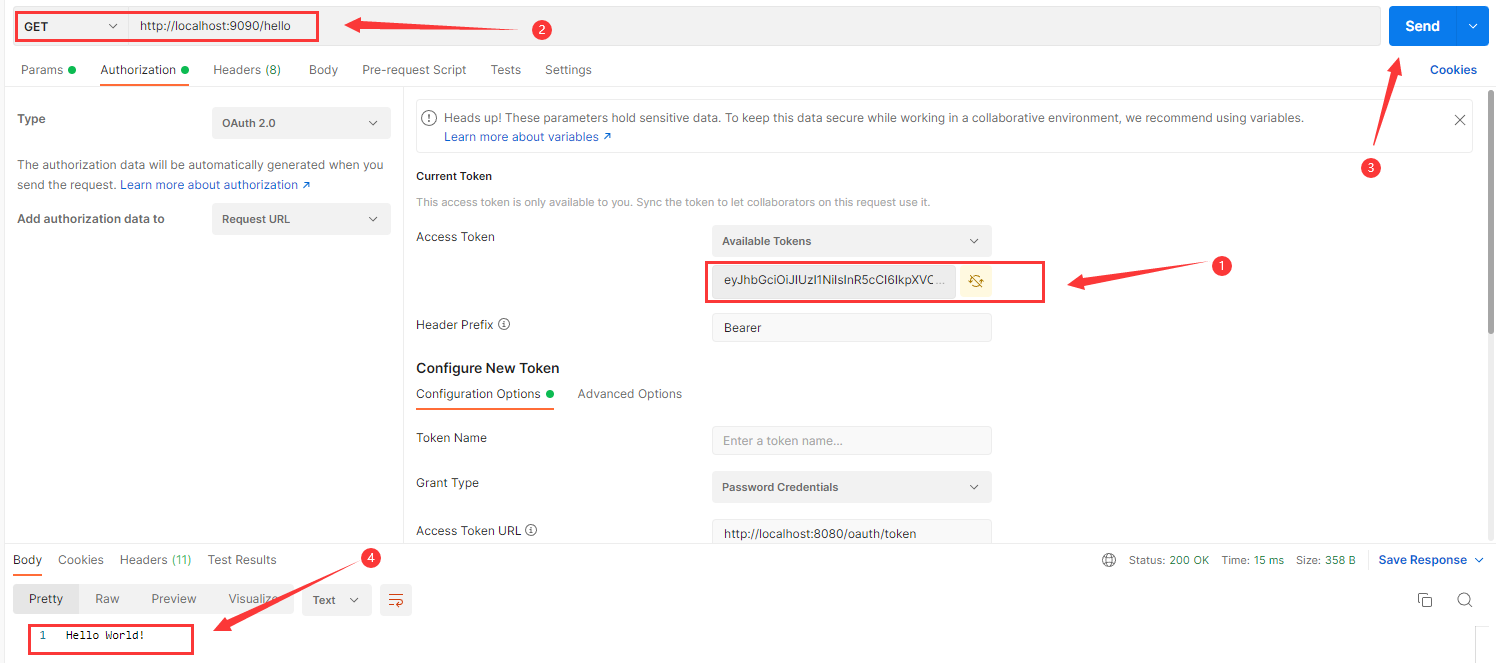Open Learn more about authorization link

coord(215,185)
